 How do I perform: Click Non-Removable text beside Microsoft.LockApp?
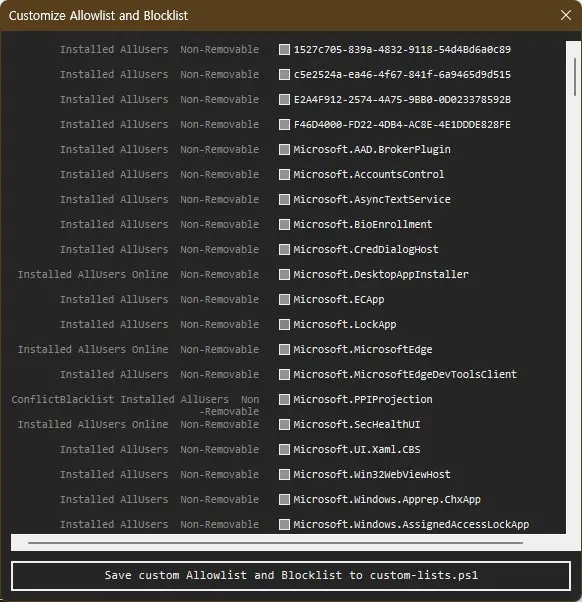point(220,324)
